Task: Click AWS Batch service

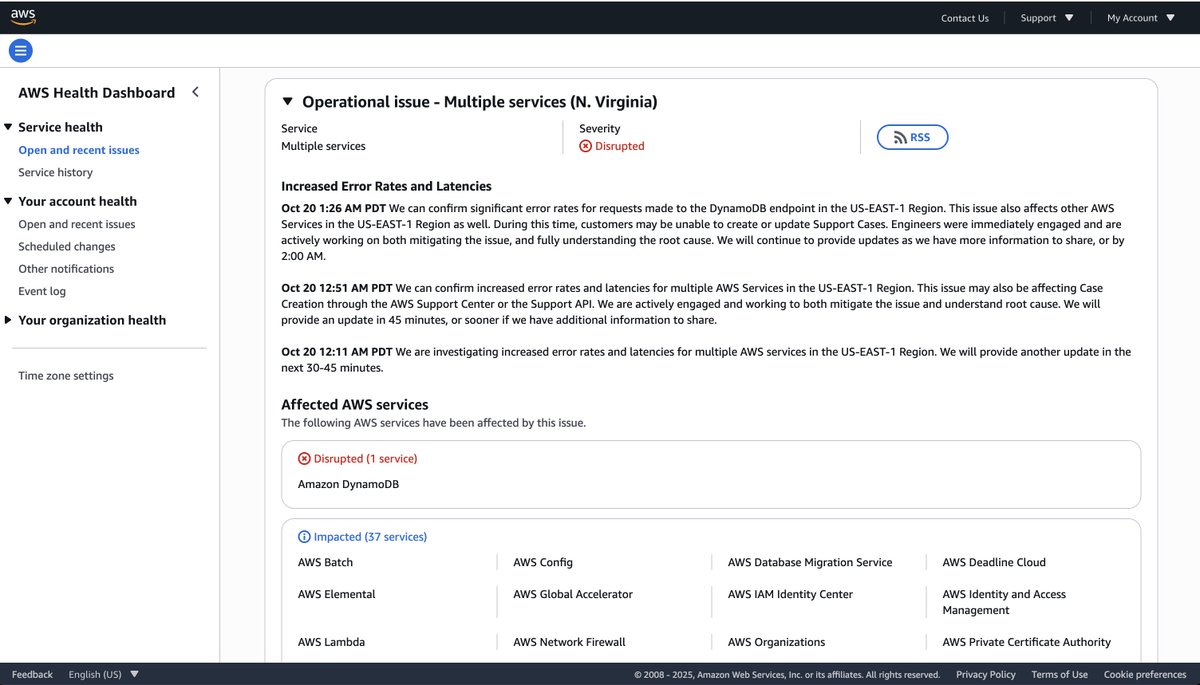Action: (325, 562)
